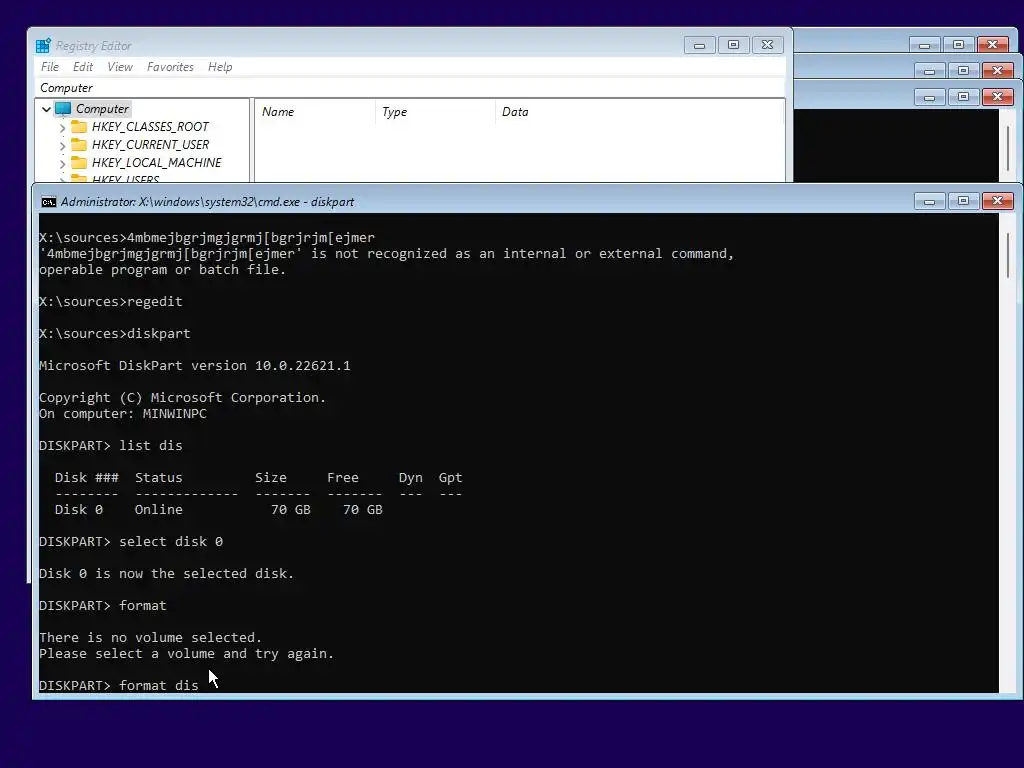Image resolution: width=1024 pixels, height=768 pixels.
Task: Click 'There is no volume selected.' message
Action: (150, 637)
